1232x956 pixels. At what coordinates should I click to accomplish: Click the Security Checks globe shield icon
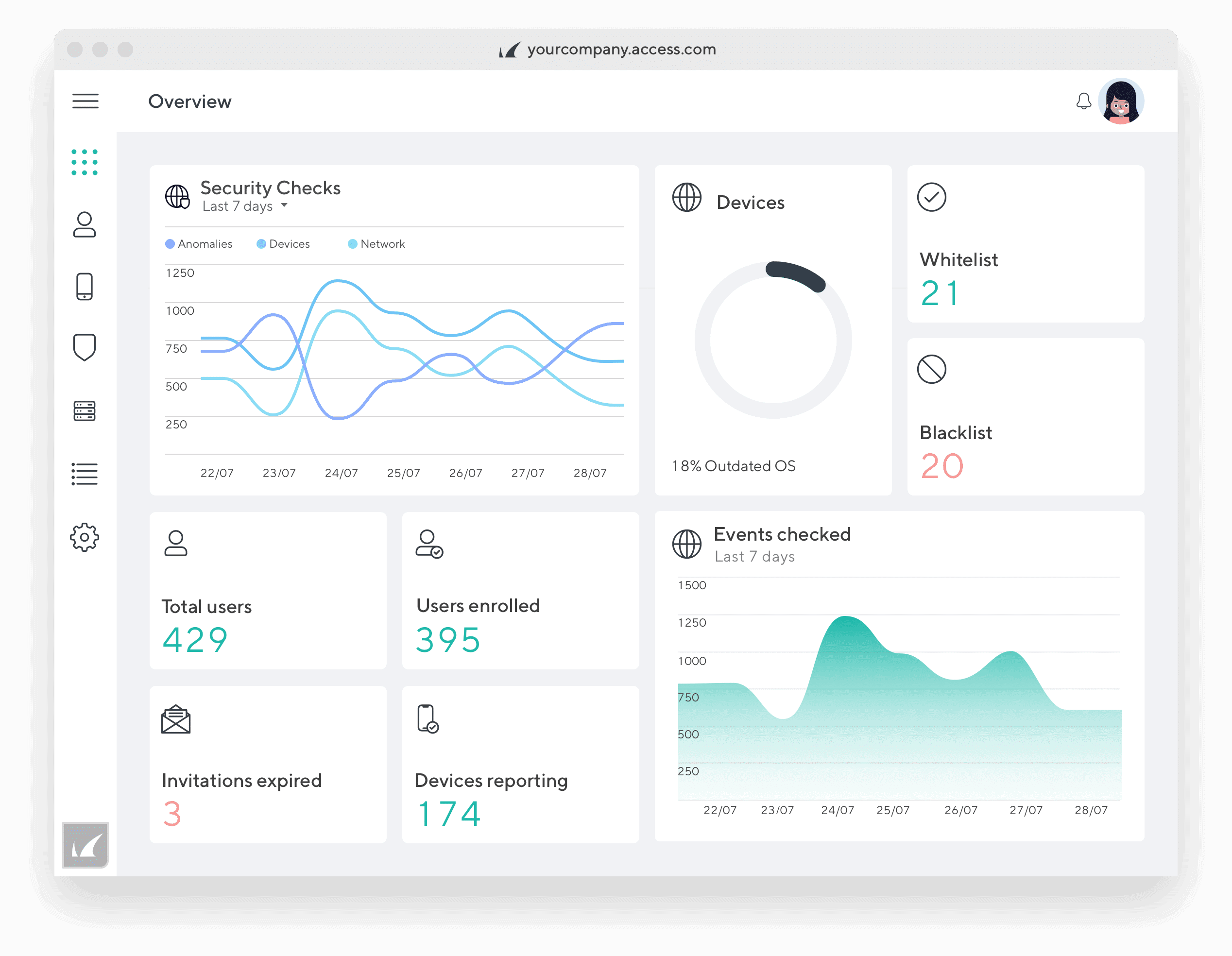pyautogui.click(x=177, y=197)
